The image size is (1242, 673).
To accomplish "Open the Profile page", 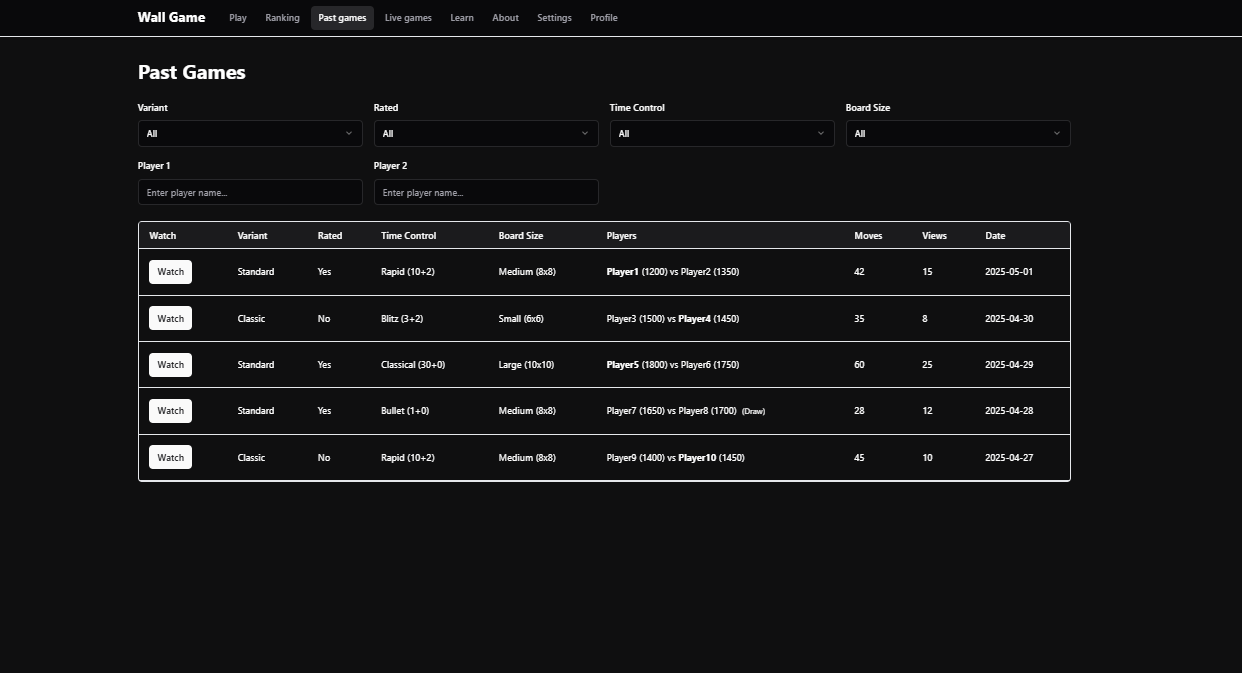I will [604, 18].
